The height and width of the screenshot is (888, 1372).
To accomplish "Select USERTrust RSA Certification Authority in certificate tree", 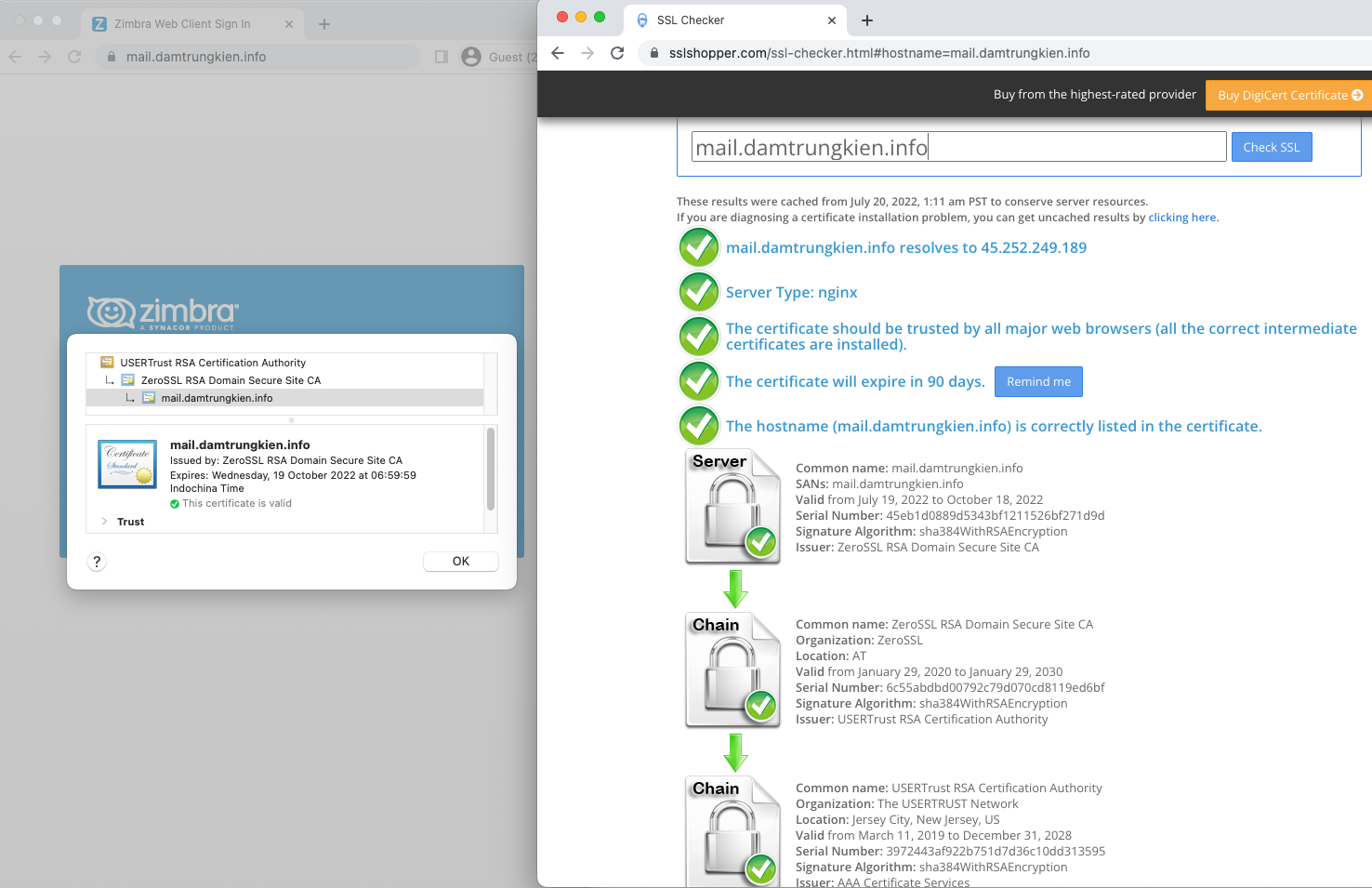I will (213, 363).
